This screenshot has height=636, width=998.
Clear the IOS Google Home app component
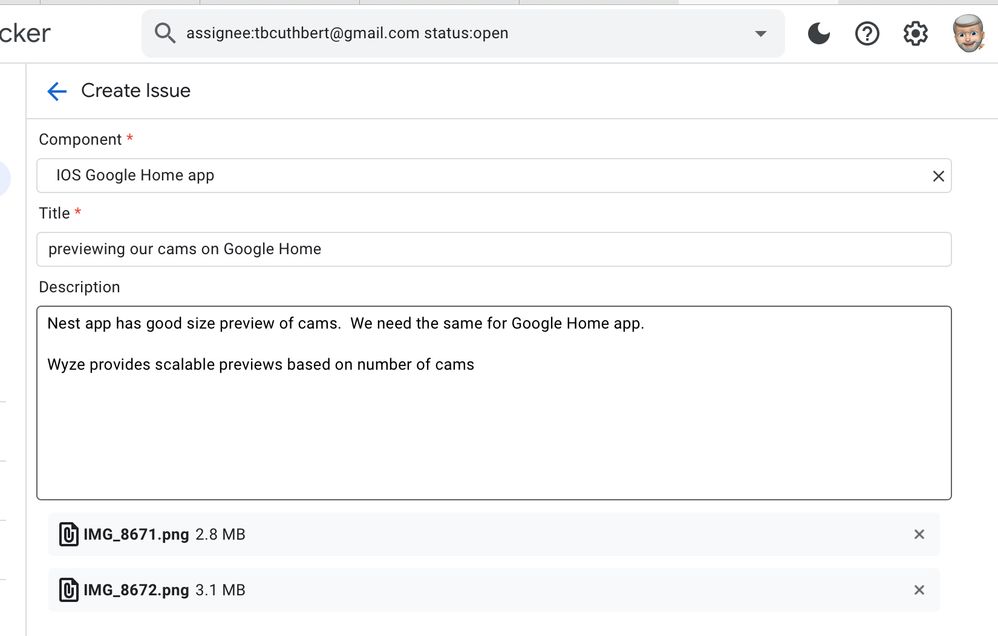938,176
